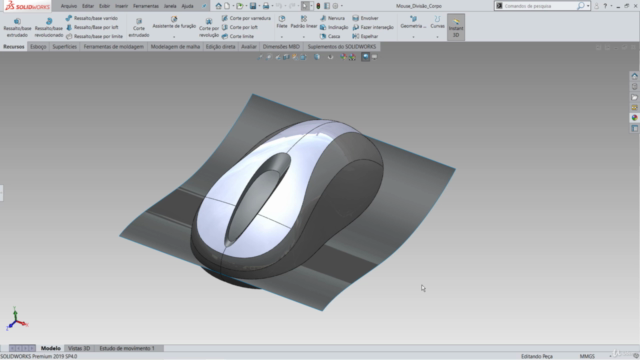Screen dimensions: 640x360
Task: Apply the Filete tool
Action: [x=282, y=22]
